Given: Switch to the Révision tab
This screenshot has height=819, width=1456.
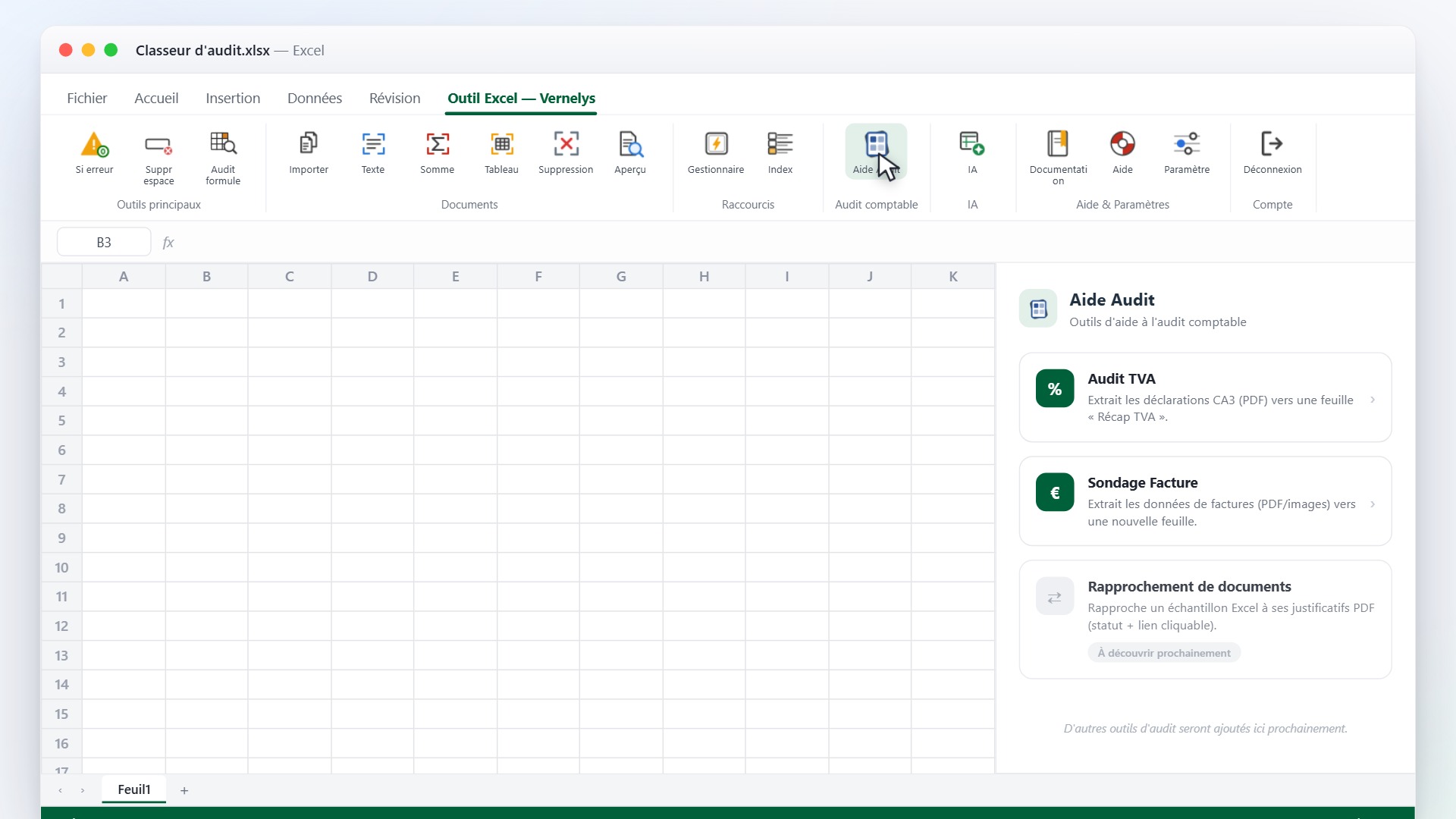Looking at the screenshot, I should coord(394,99).
